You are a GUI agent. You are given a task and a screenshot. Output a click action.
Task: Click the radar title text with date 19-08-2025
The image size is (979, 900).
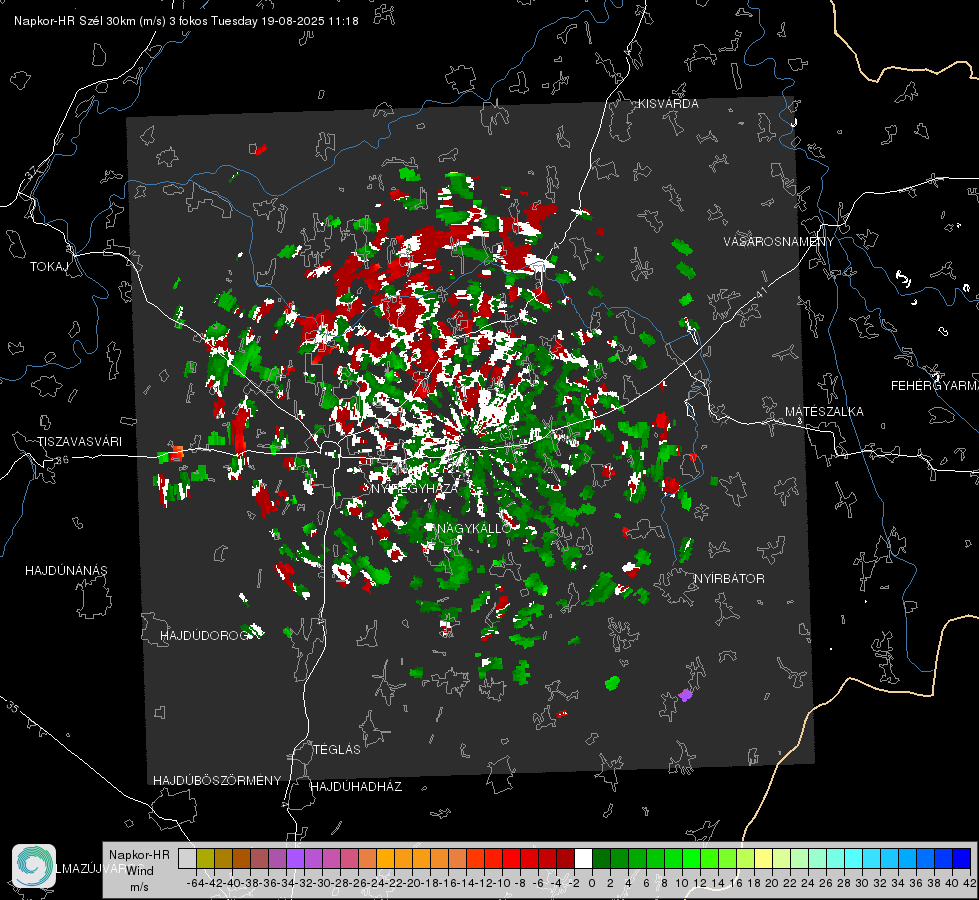pos(186,21)
